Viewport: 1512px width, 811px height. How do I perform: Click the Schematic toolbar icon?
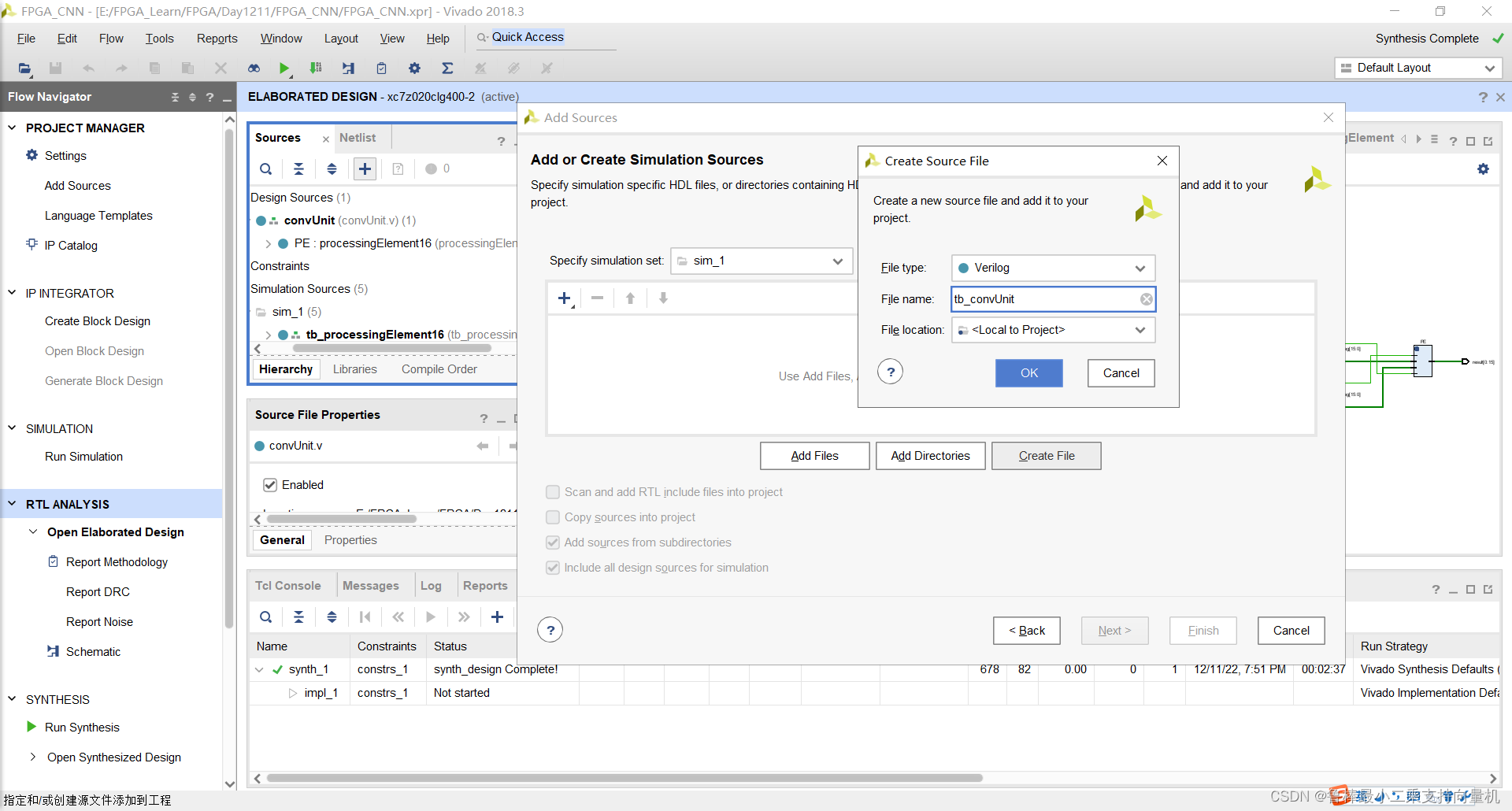[348, 69]
